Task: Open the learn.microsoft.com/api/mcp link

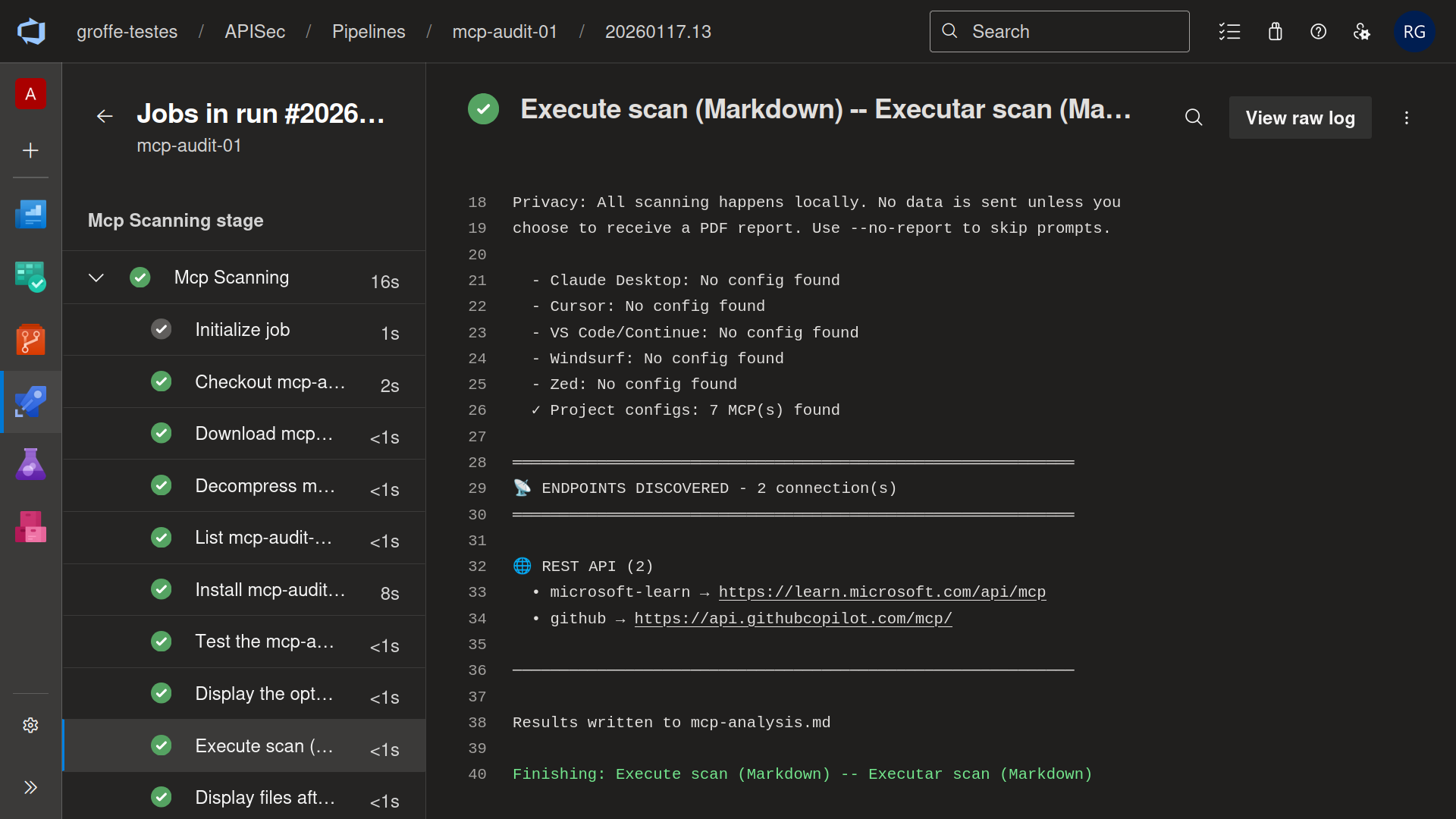Action: click(x=882, y=592)
